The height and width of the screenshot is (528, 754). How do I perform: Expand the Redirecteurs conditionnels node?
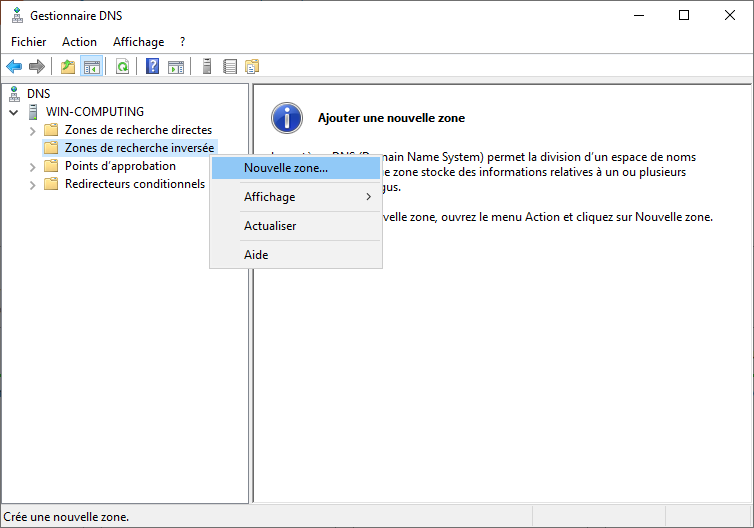[x=33, y=184]
